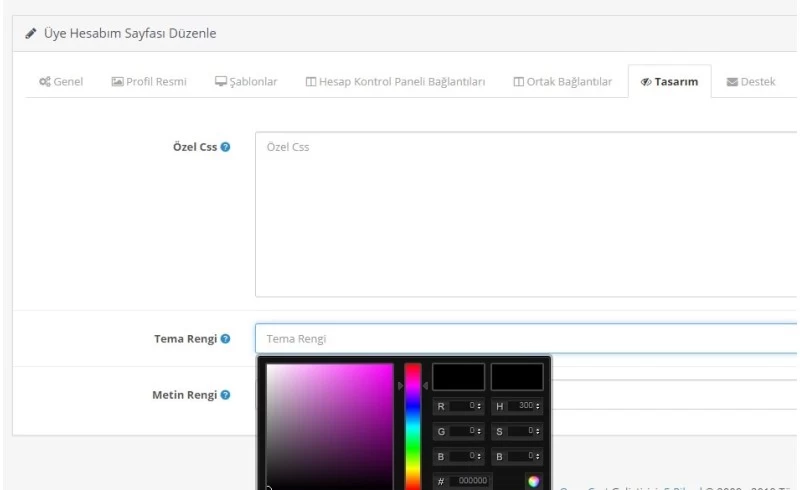The width and height of the screenshot is (800, 490).
Task: Click the H hue value field
Action: (520, 406)
